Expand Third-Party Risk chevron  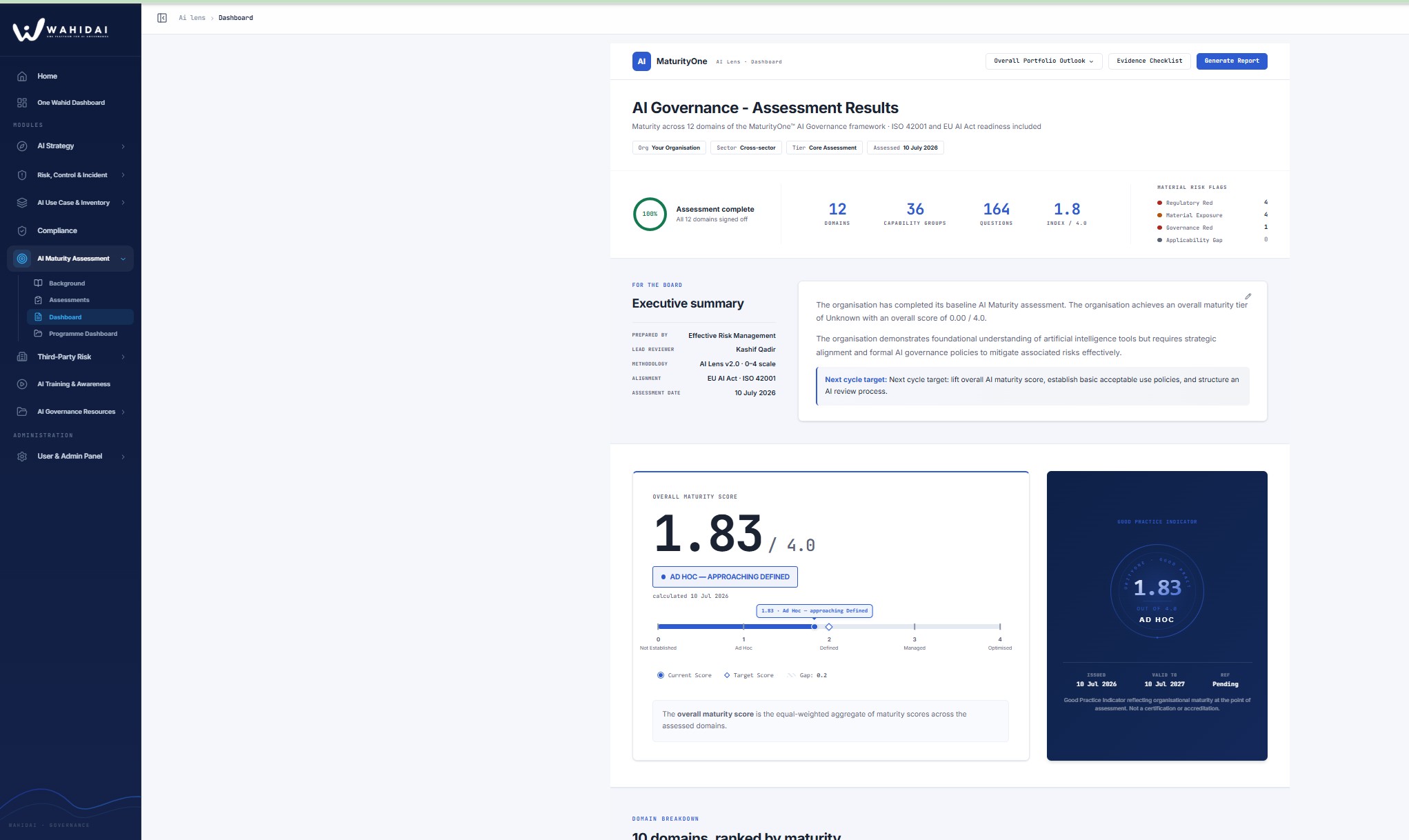123,357
